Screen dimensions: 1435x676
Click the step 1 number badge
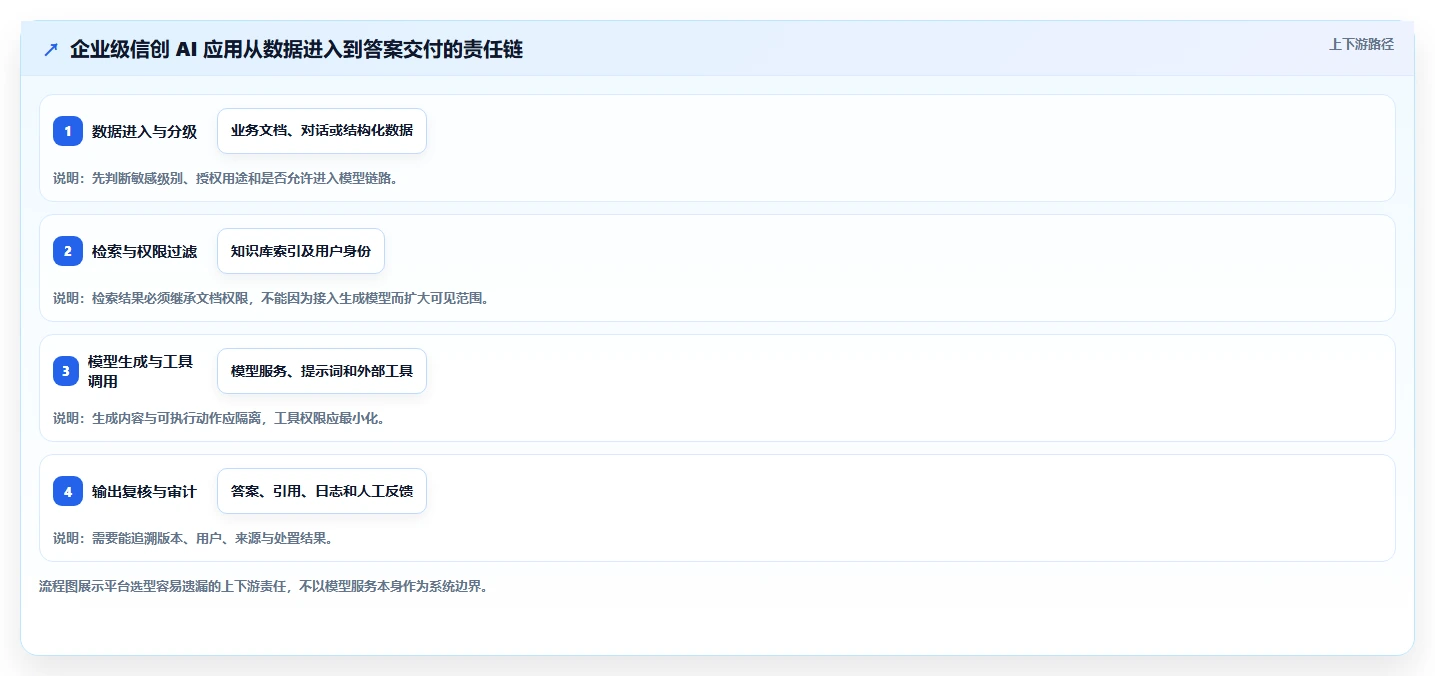click(x=68, y=131)
